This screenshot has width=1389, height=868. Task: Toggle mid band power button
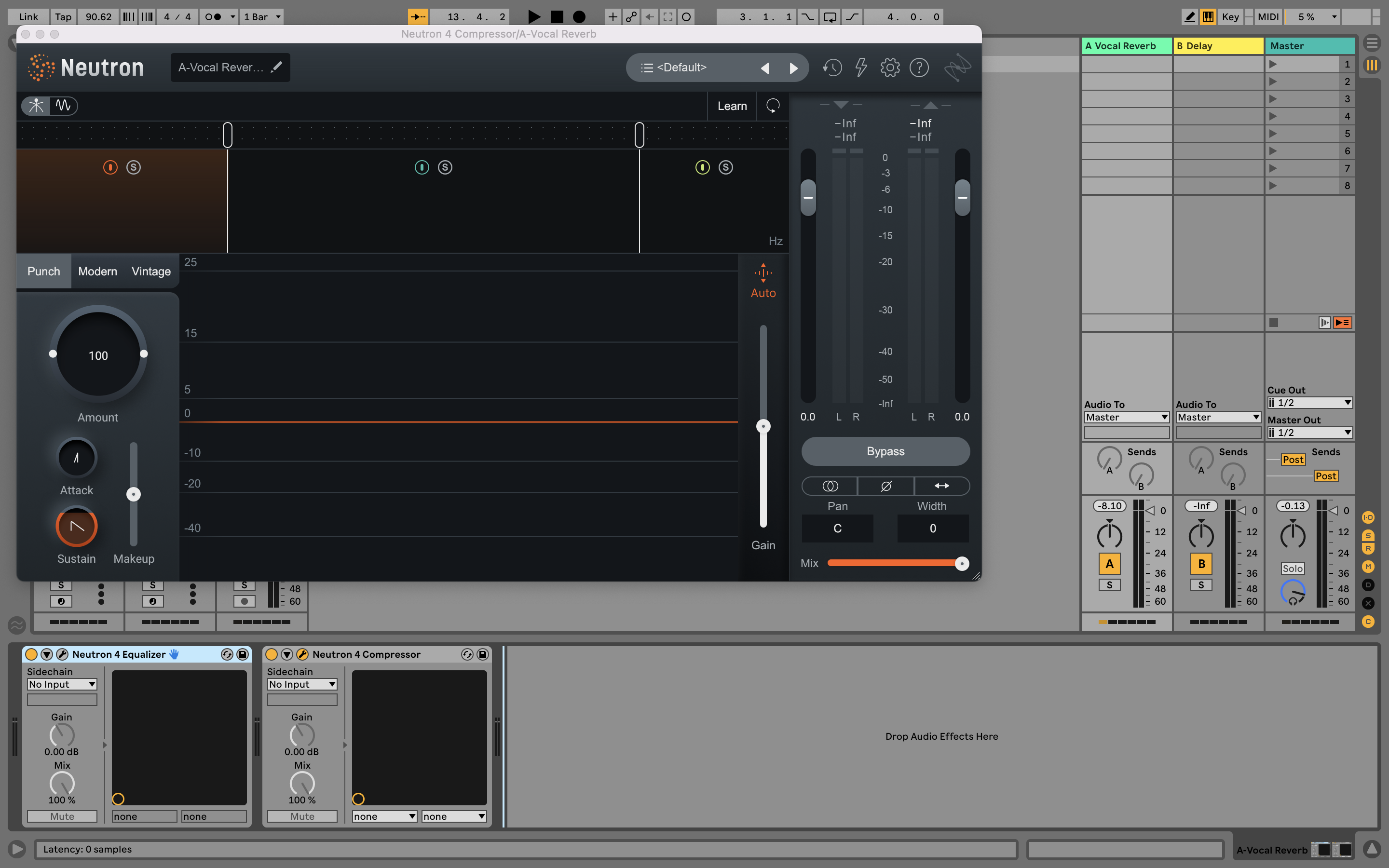tap(422, 168)
